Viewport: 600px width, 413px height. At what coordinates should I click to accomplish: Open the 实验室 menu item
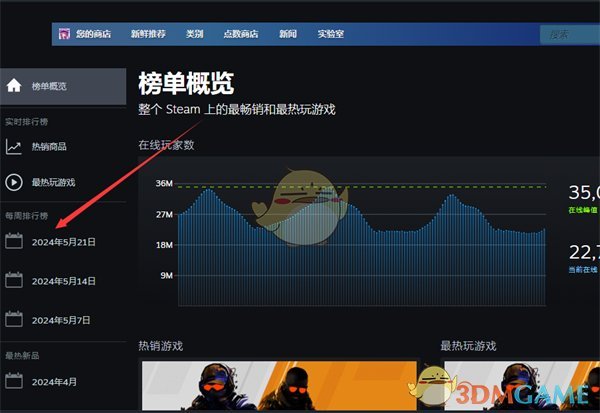point(331,34)
